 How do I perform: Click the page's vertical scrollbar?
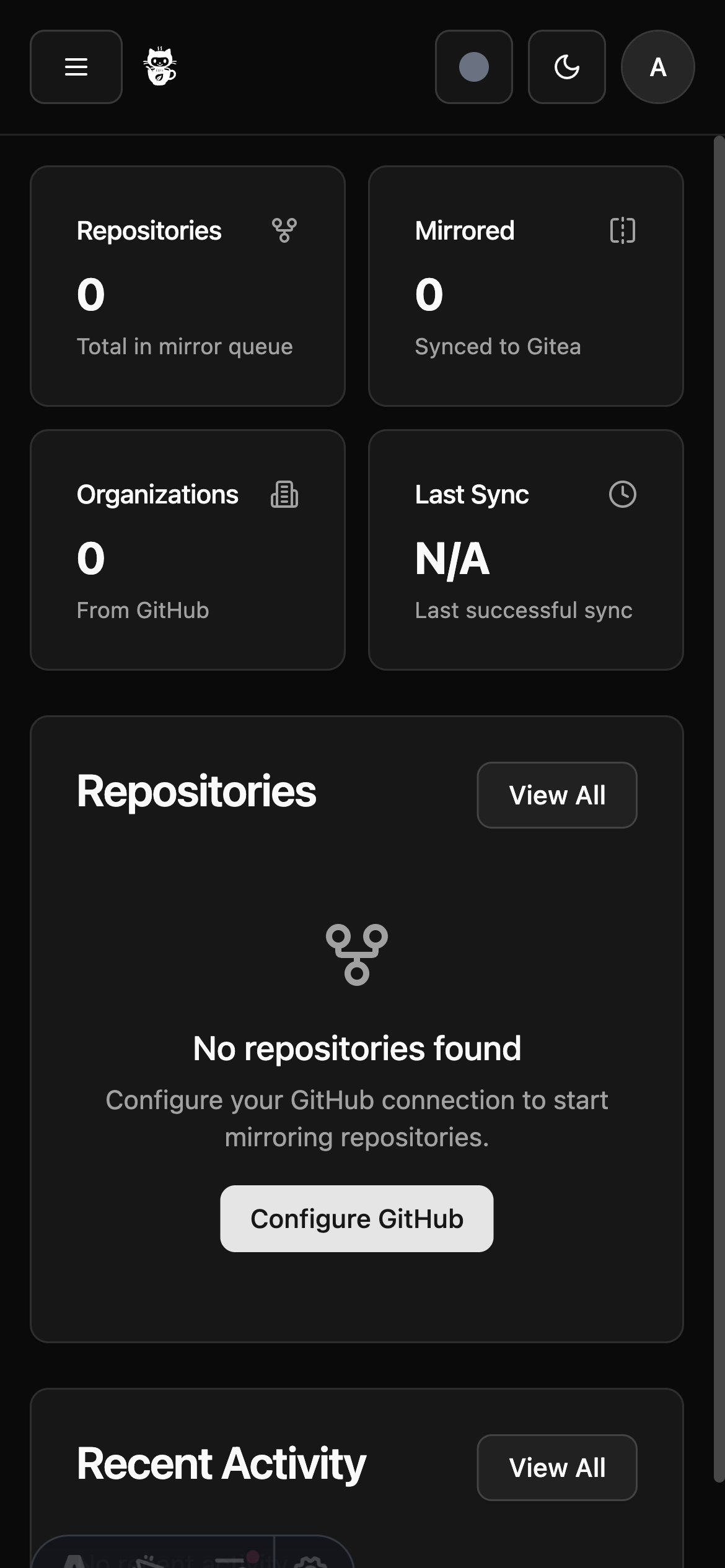(x=719, y=805)
